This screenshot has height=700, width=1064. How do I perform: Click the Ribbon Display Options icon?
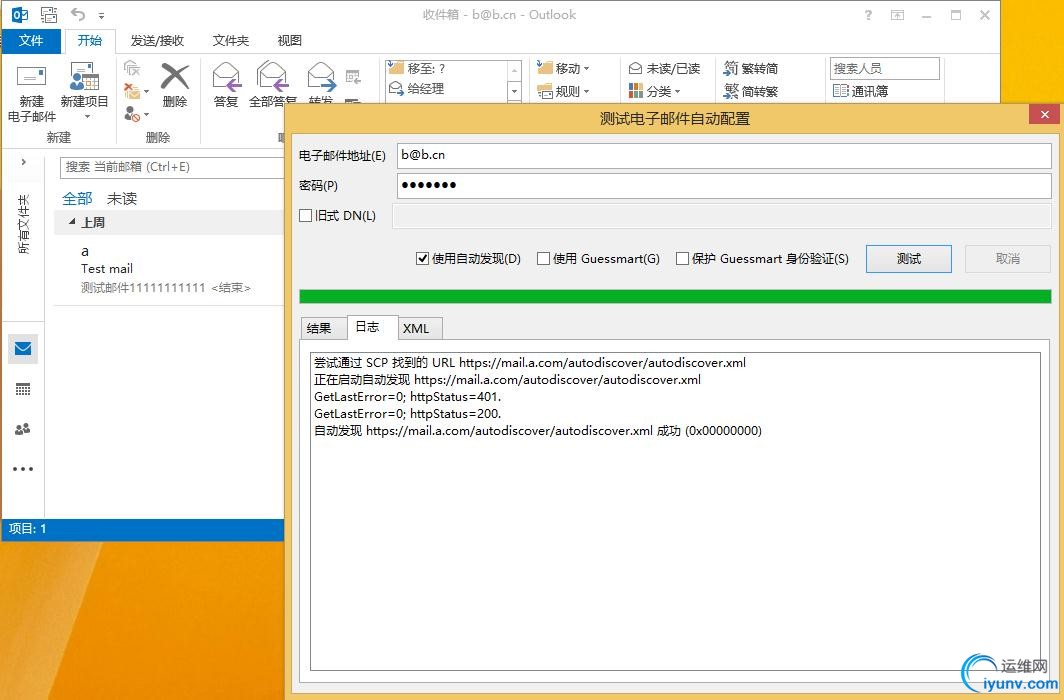(897, 15)
